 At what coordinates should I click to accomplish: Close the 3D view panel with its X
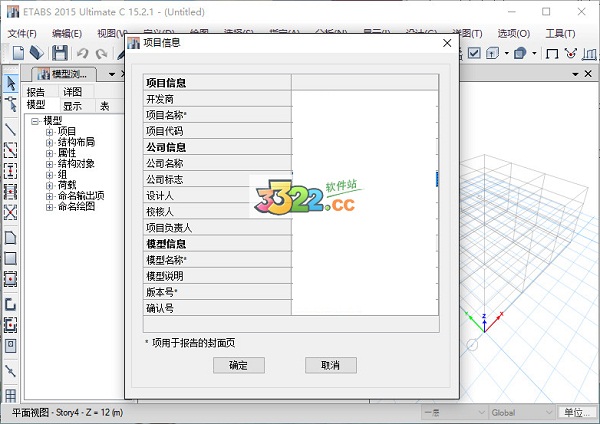(x=589, y=73)
